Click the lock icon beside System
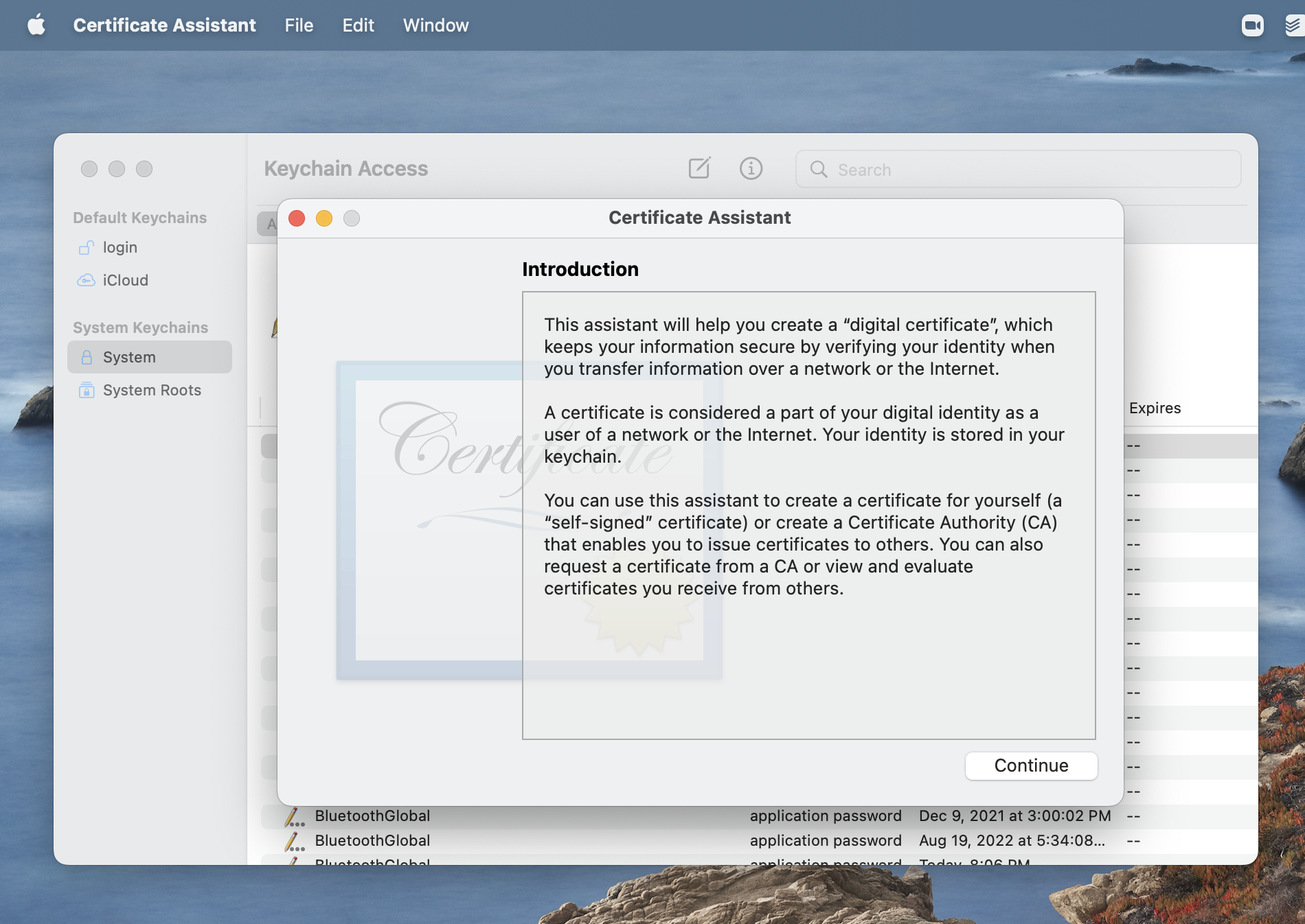Screen dimensions: 1305x924 click(87, 357)
